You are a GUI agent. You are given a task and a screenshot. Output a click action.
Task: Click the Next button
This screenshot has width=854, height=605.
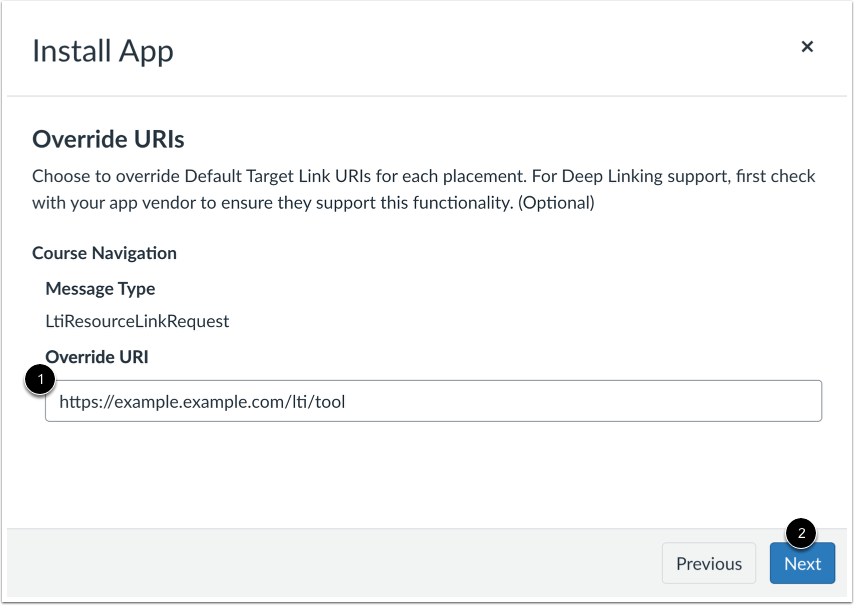[x=802, y=563]
